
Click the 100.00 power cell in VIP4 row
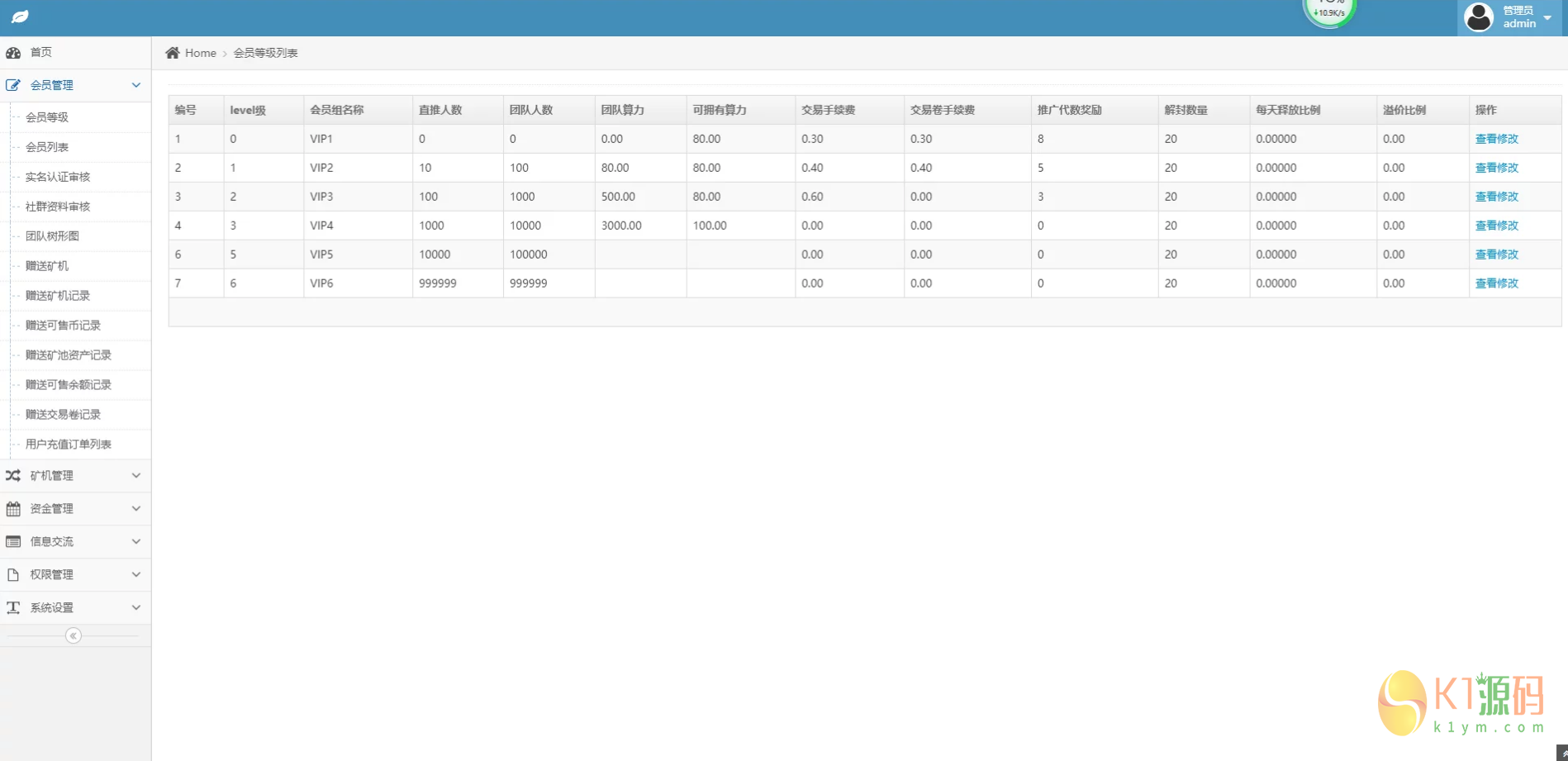(740, 226)
